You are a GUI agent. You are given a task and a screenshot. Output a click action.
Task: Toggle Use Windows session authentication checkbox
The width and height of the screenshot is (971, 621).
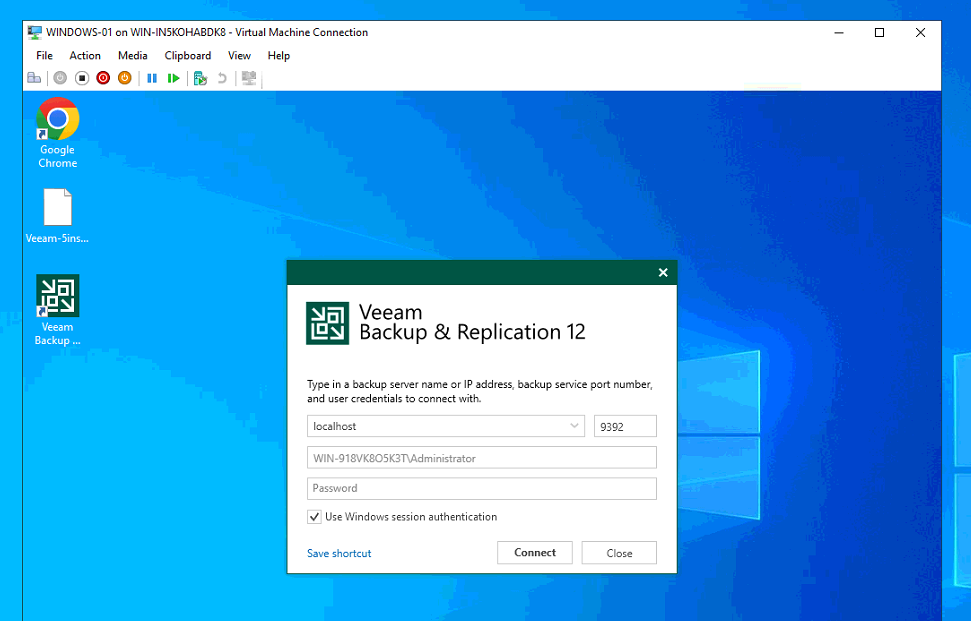click(x=315, y=517)
